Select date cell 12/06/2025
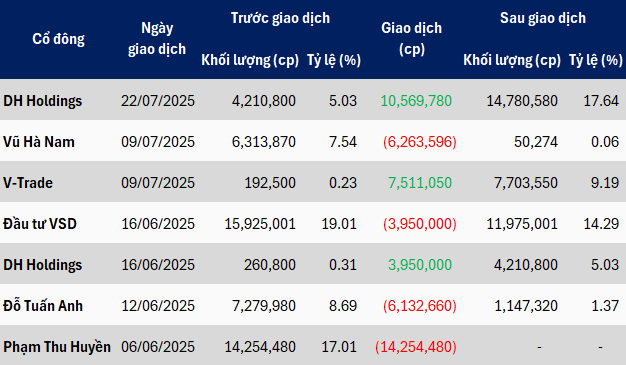Image resolution: width=626 pixels, height=365 pixels. [158, 306]
